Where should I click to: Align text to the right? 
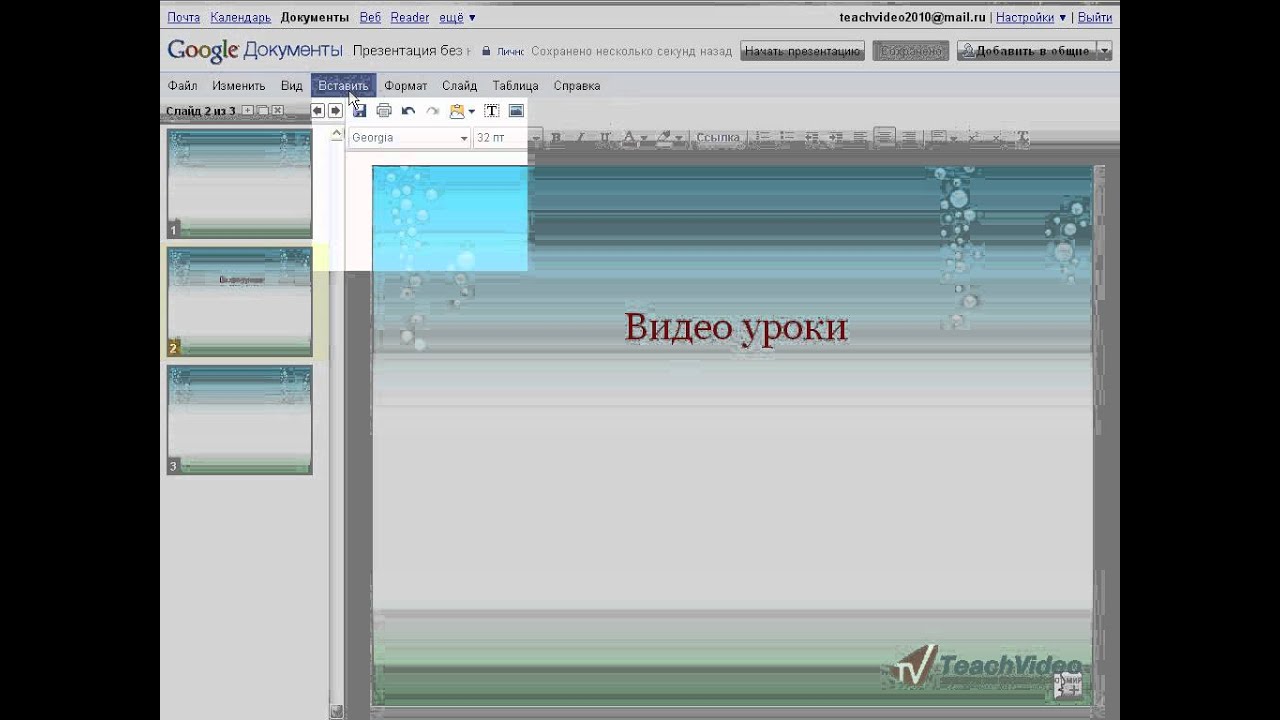click(x=909, y=137)
